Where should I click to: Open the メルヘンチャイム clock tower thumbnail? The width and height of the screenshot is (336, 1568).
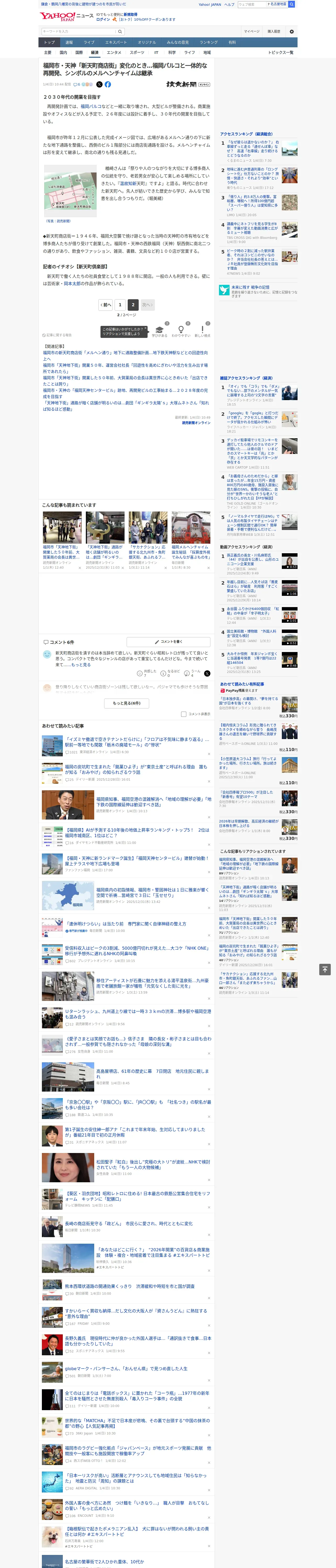click(191, 527)
